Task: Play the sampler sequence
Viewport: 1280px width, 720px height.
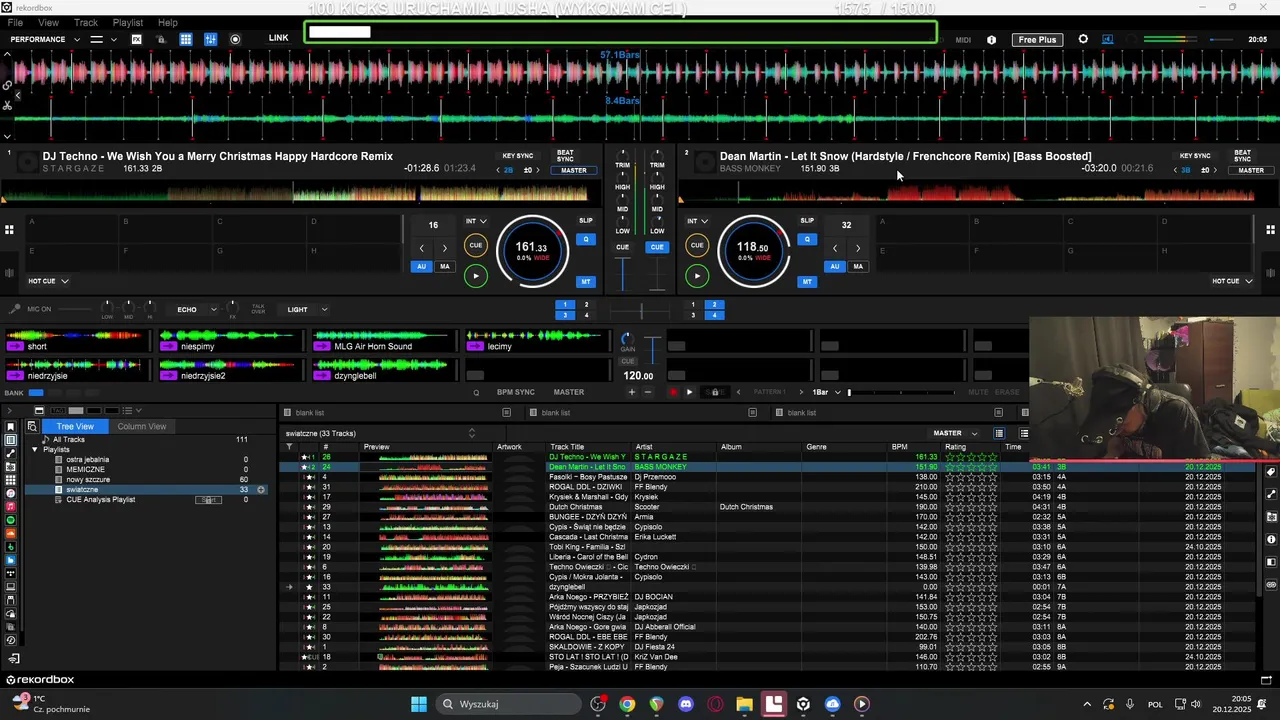Action: (689, 392)
